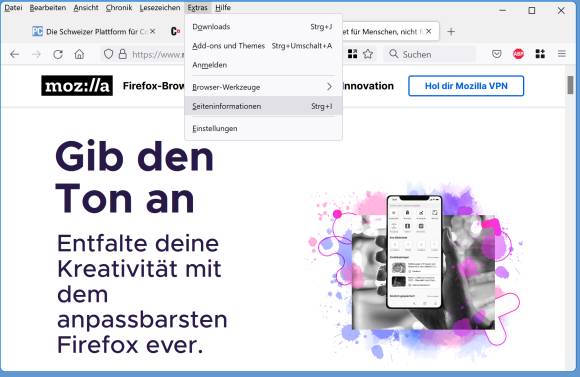Click the Mozilla logo
The width and height of the screenshot is (580, 377).
click(77, 86)
